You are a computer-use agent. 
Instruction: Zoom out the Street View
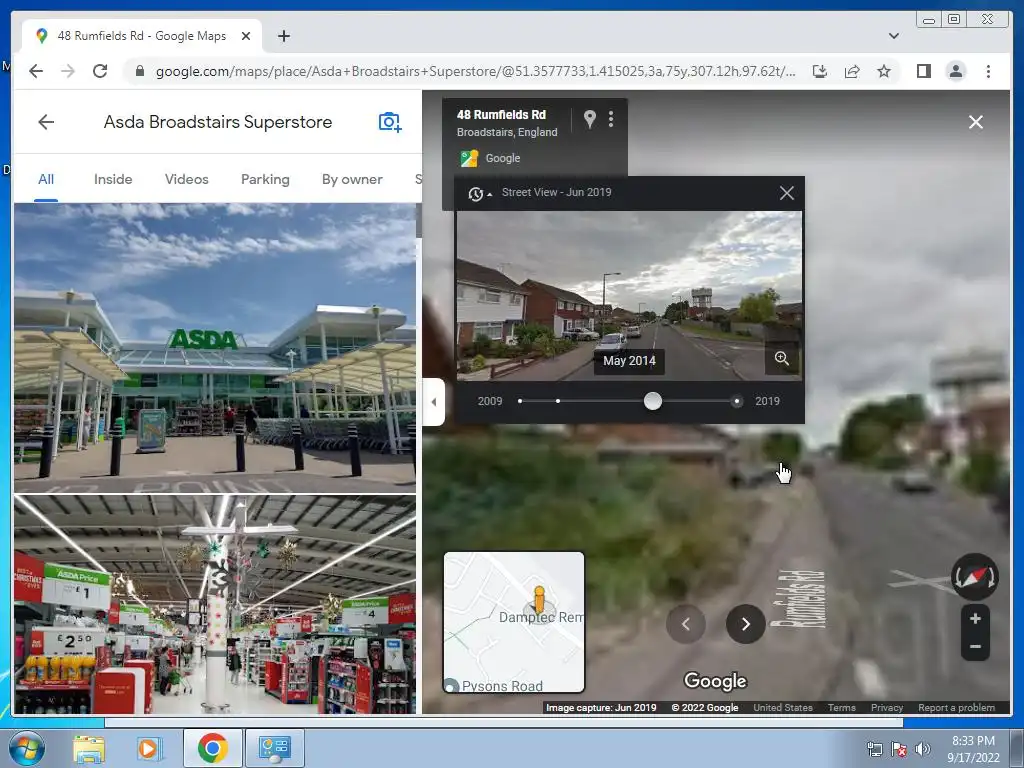[x=975, y=647]
